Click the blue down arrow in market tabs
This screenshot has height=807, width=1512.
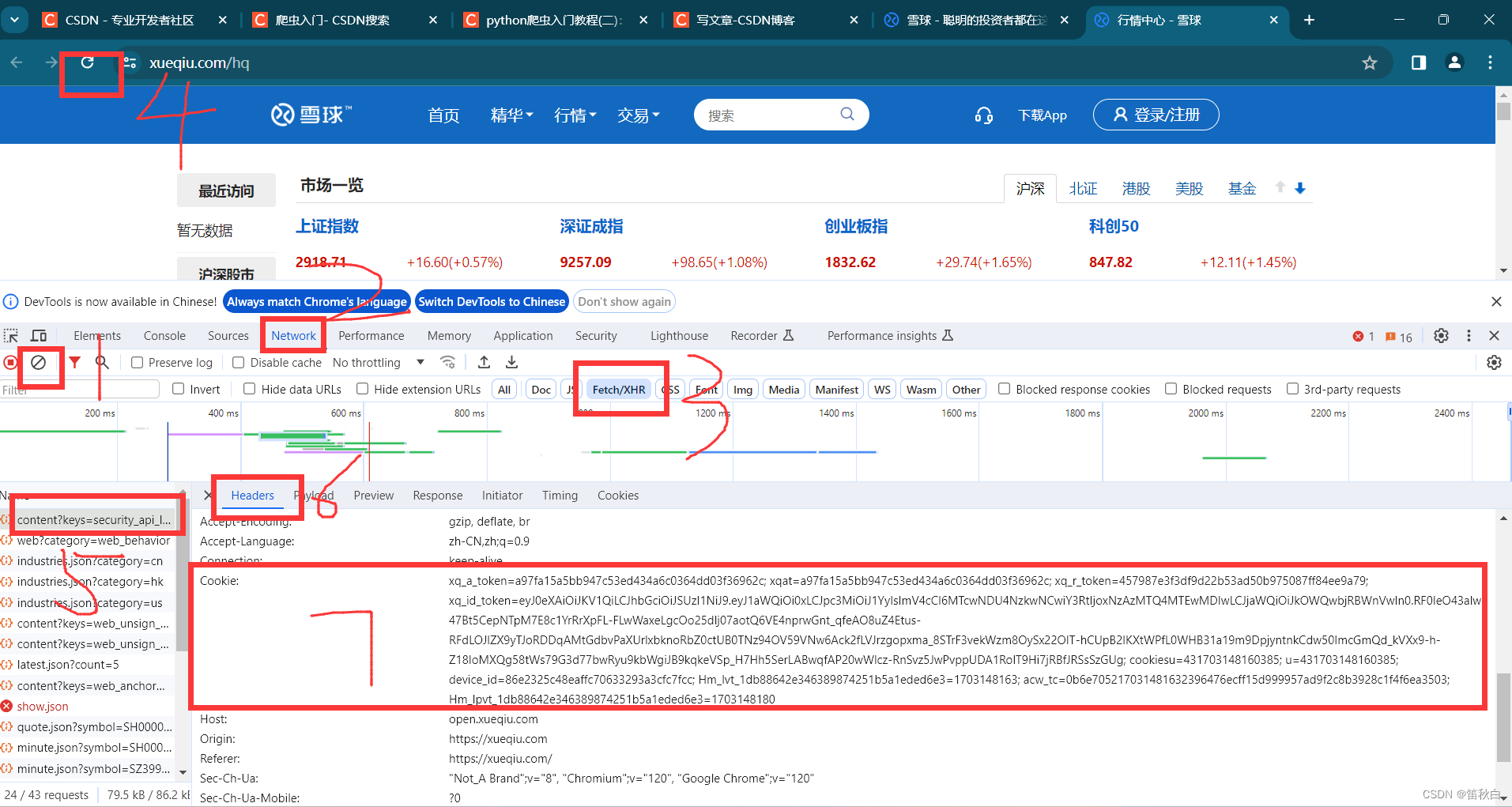coord(1300,188)
